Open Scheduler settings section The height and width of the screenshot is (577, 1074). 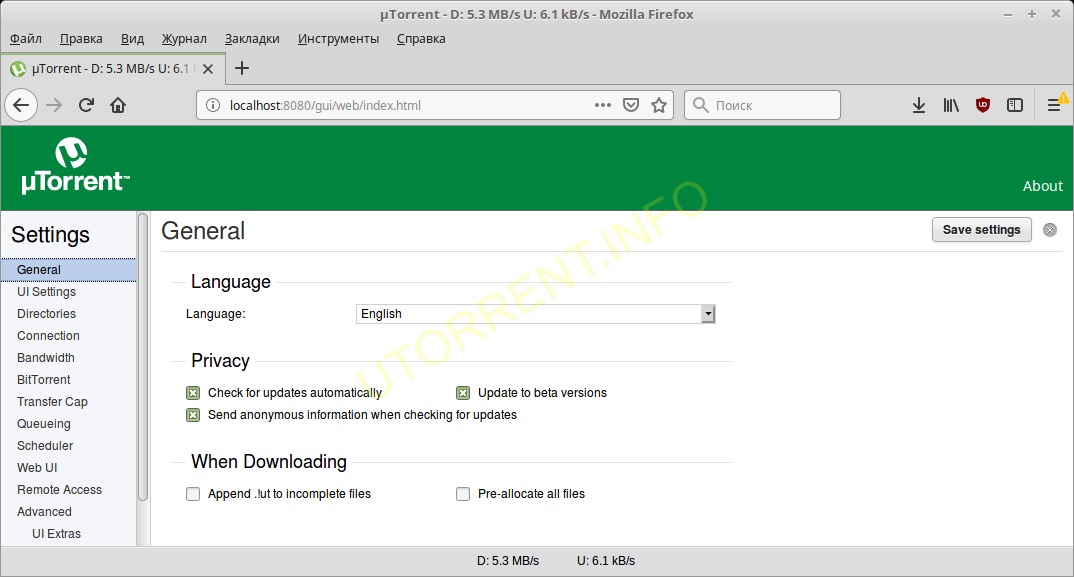click(45, 445)
